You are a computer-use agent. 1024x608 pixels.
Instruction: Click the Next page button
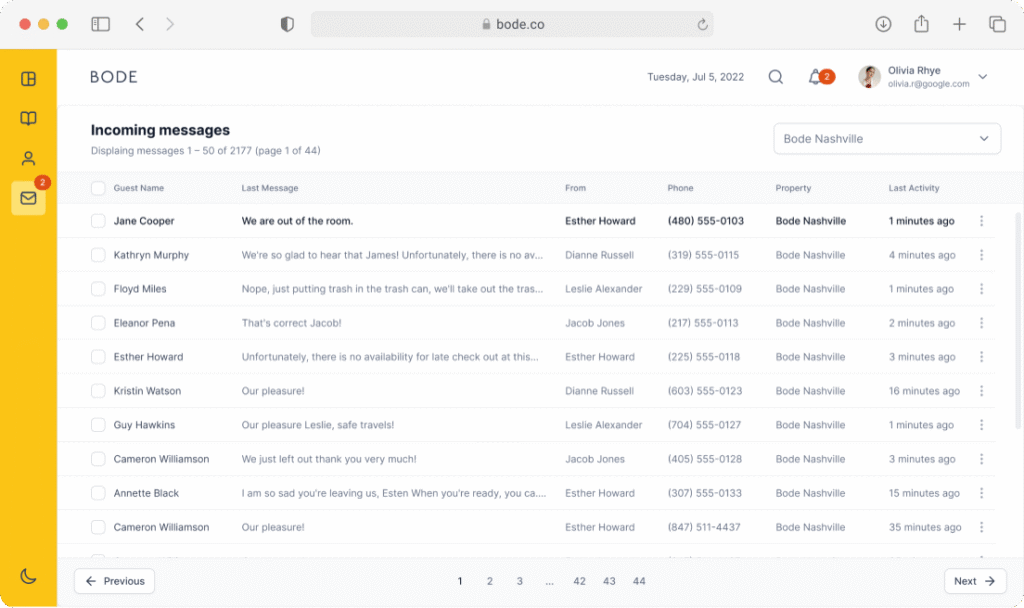point(975,581)
